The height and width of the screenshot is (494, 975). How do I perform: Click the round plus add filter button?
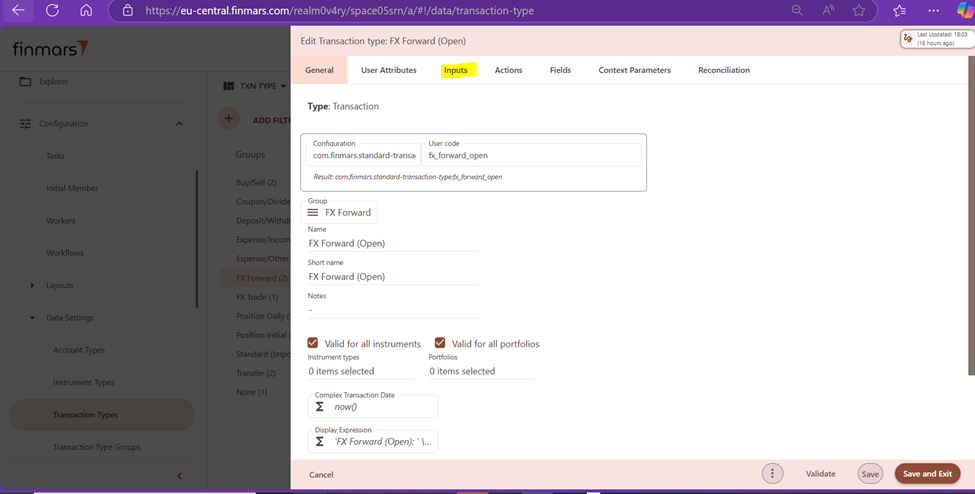228,118
